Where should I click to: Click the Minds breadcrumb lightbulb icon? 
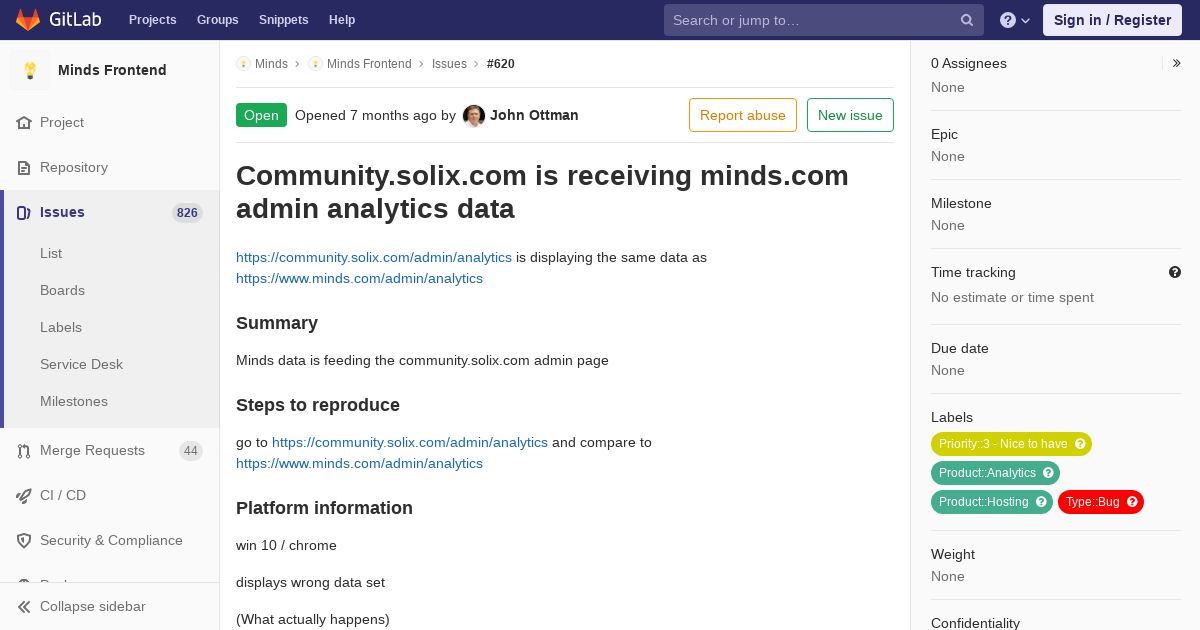243,63
